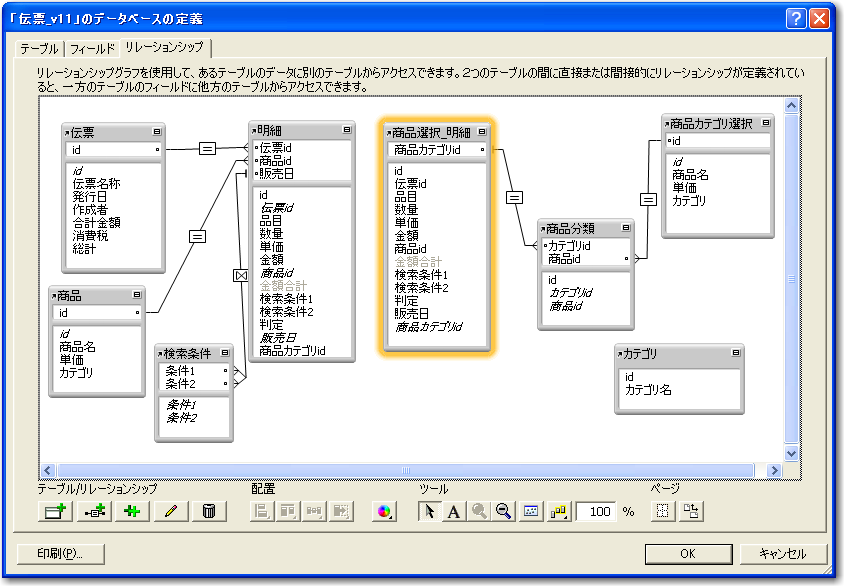Image resolution: width=844 pixels, height=586 pixels.
Task: Switch to the フィールド tab
Action: (91, 48)
